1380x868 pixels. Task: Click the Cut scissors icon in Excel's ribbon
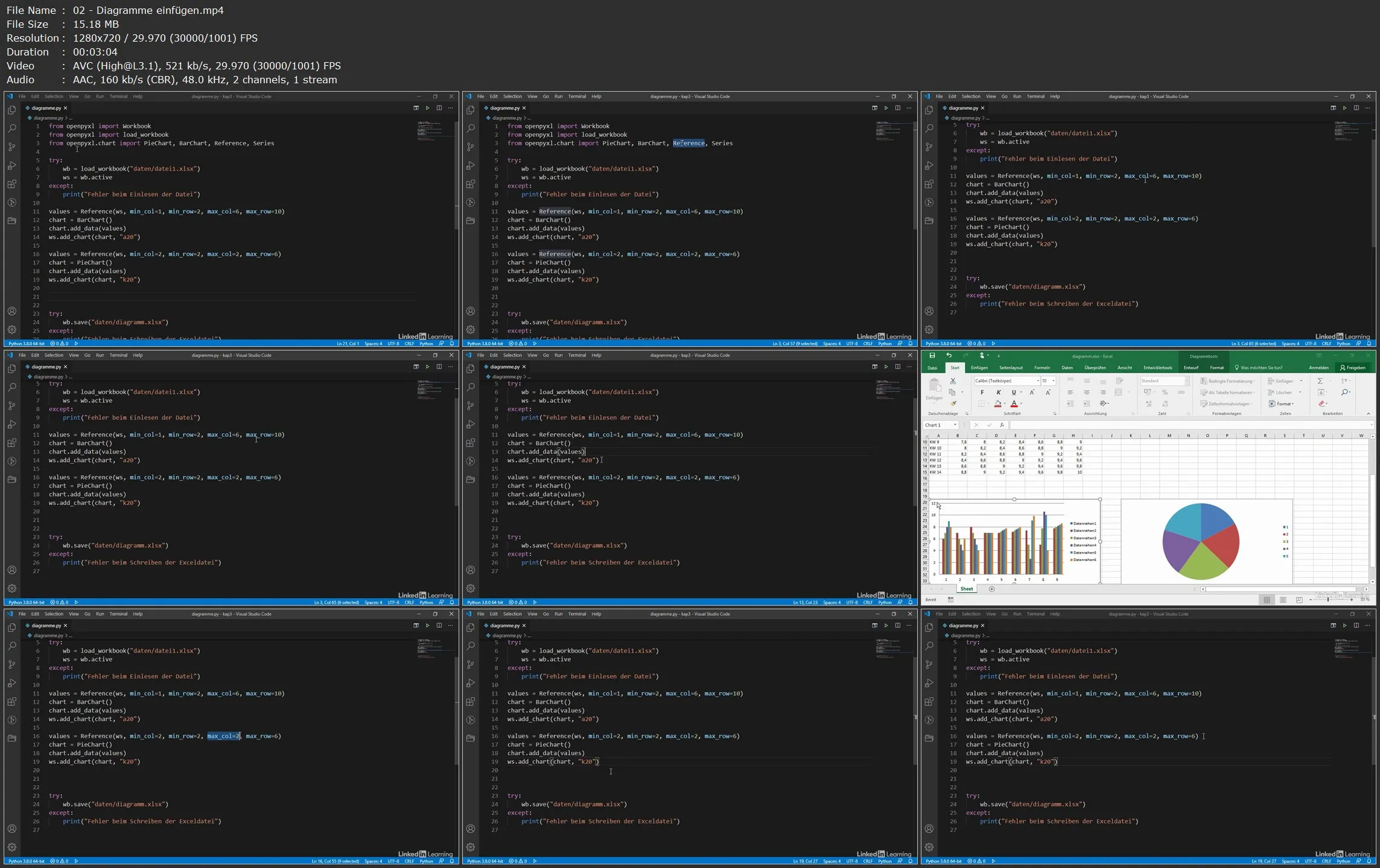tap(953, 381)
